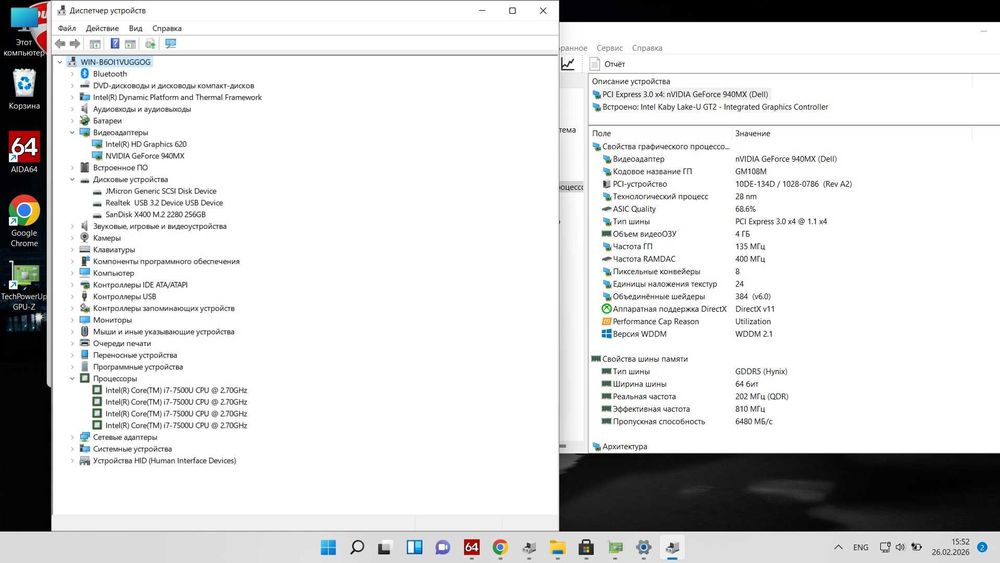The height and width of the screenshot is (563, 1000).
Task: Select JMicron Generic SCSI Disk Device
Action: [x=161, y=191]
